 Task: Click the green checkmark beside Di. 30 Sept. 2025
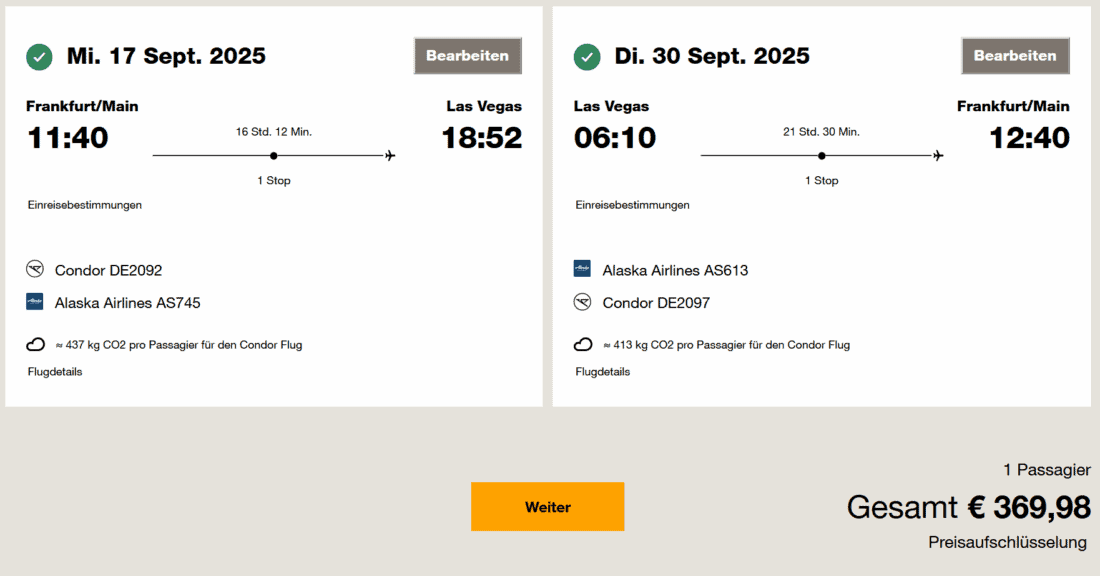pos(587,57)
